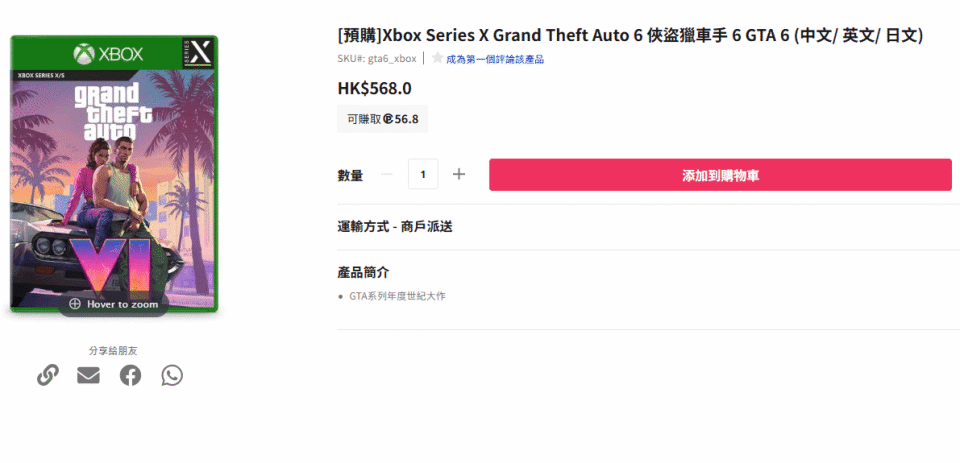Image resolution: width=960 pixels, height=463 pixels.
Task: Focus the quantity input field
Action: click(423, 175)
